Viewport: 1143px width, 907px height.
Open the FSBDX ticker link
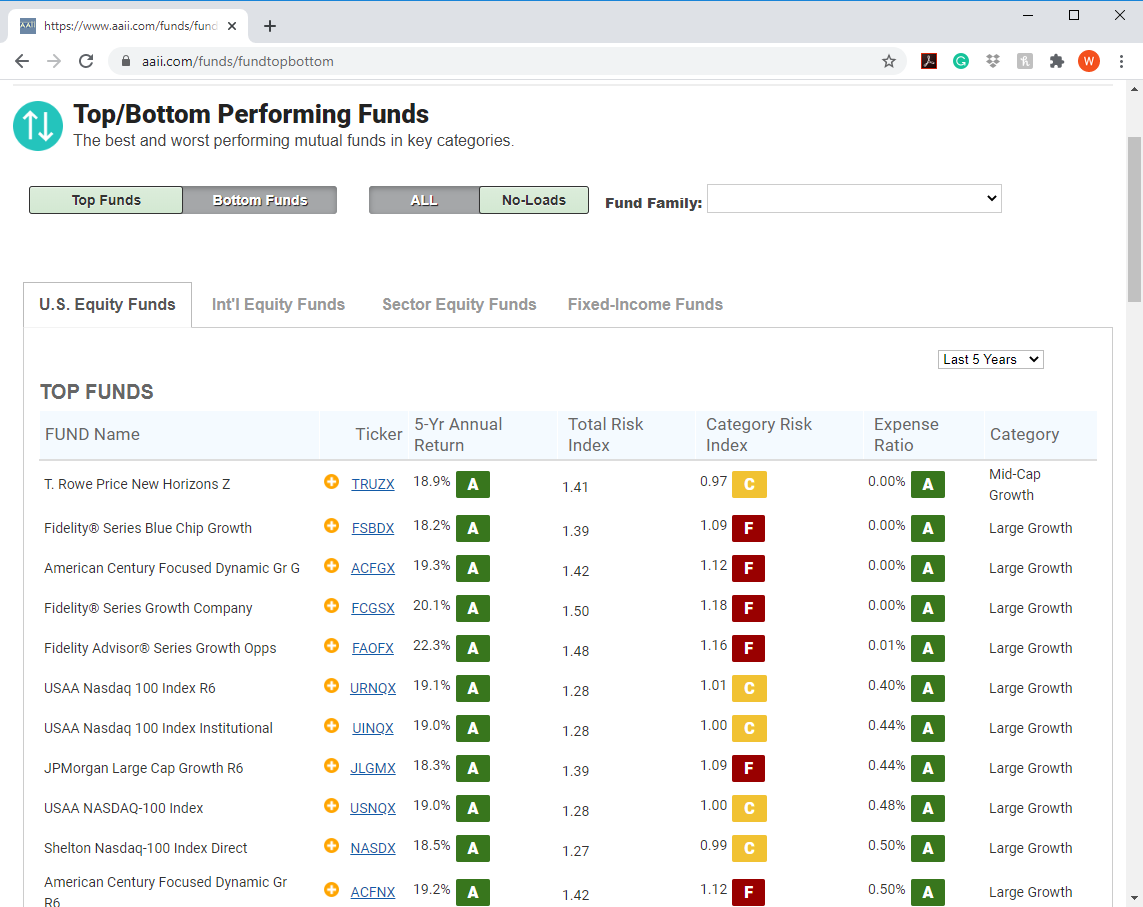pyautogui.click(x=372, y=528)
